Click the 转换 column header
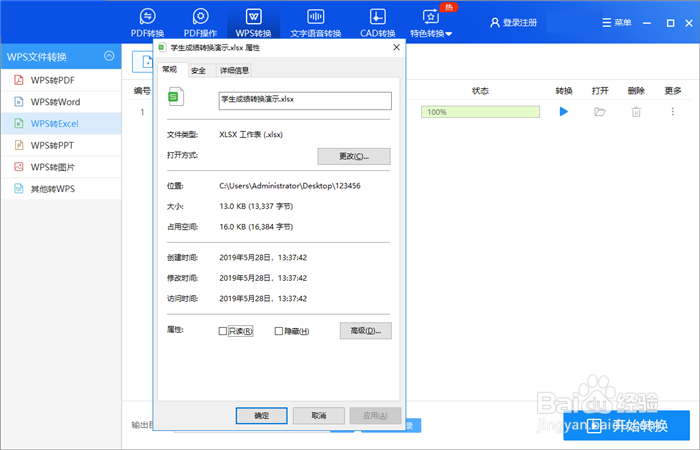 pos(564,91)
